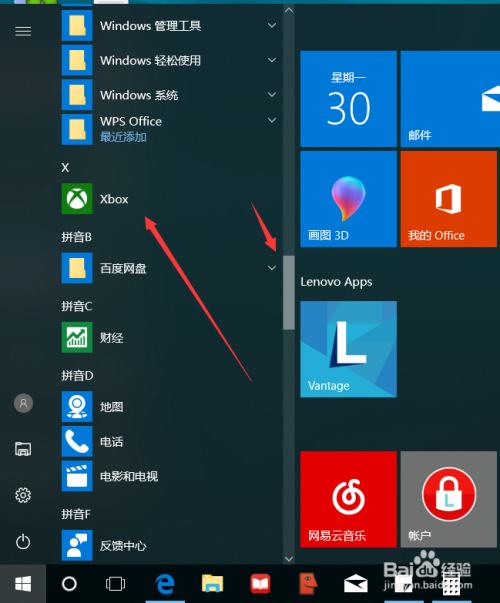The height and width of the screenshot is (603, 500).
Task: Expand the WPS Office folder chevron
Action: coord(272,120)
